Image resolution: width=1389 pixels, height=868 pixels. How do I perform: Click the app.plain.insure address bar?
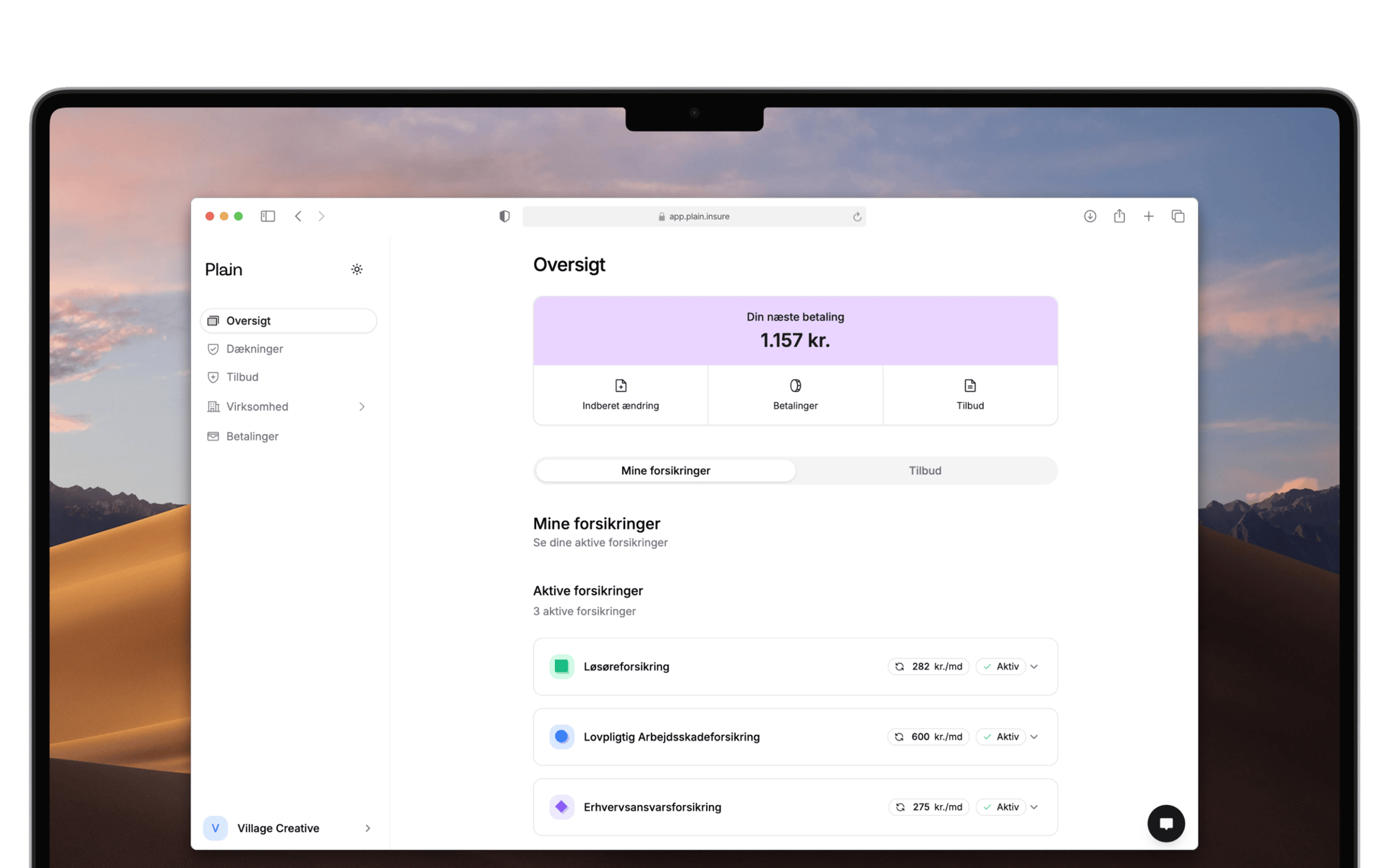point(694,216)
